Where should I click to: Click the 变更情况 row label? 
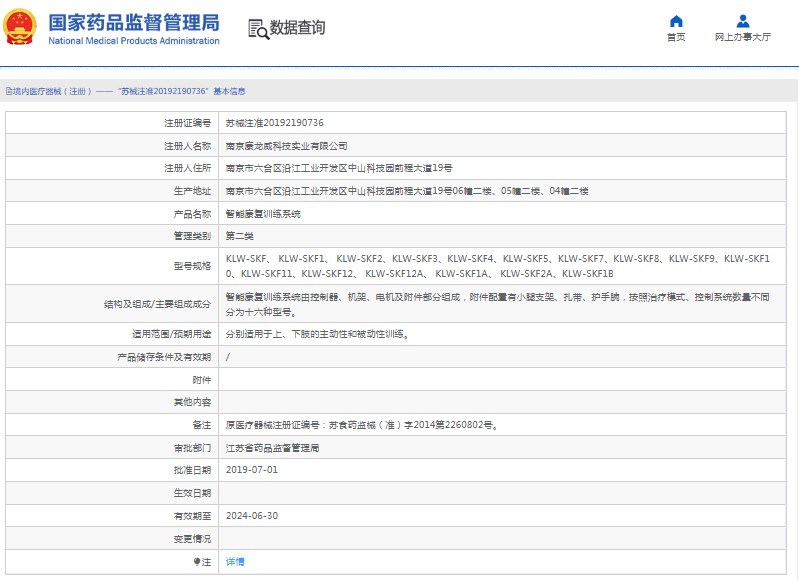(192, 539)
